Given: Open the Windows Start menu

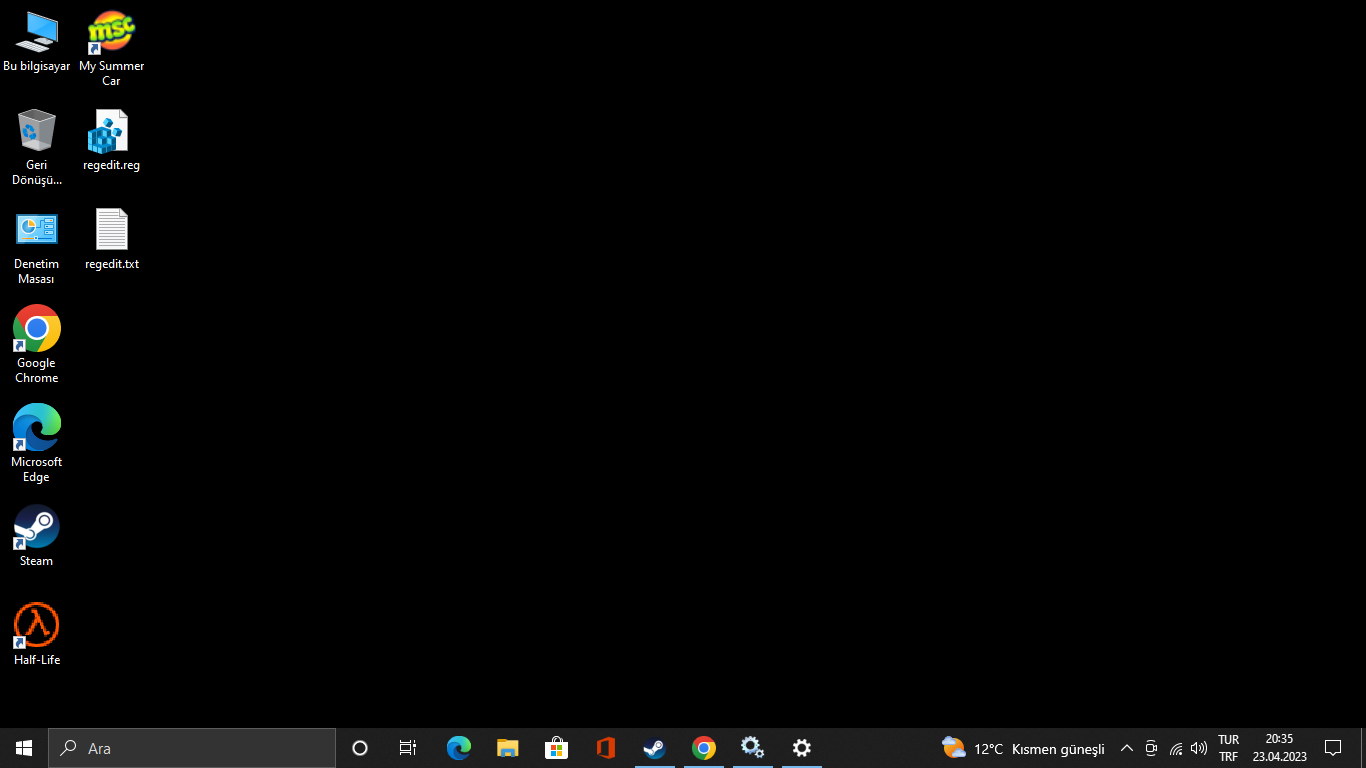Looking at the screenshot, I should pos(24,748).
